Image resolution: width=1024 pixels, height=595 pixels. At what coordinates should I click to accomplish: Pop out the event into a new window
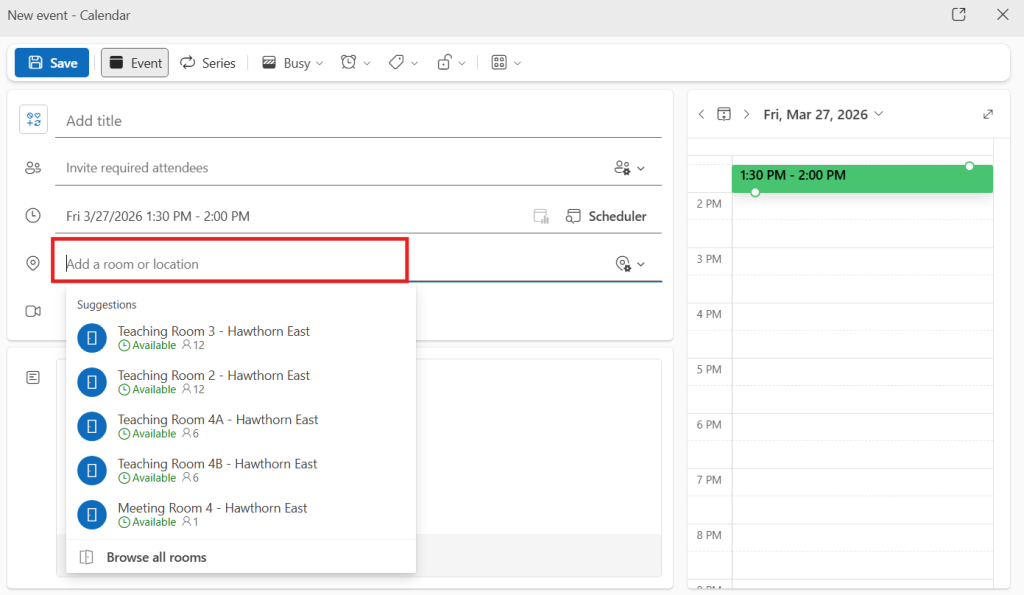point(959,14)
